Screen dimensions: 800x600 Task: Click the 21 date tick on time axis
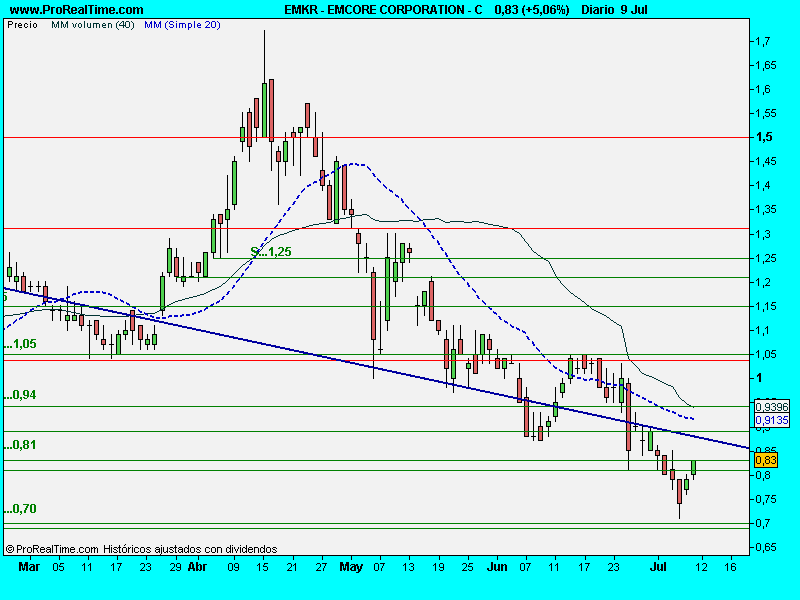(291, 567)
